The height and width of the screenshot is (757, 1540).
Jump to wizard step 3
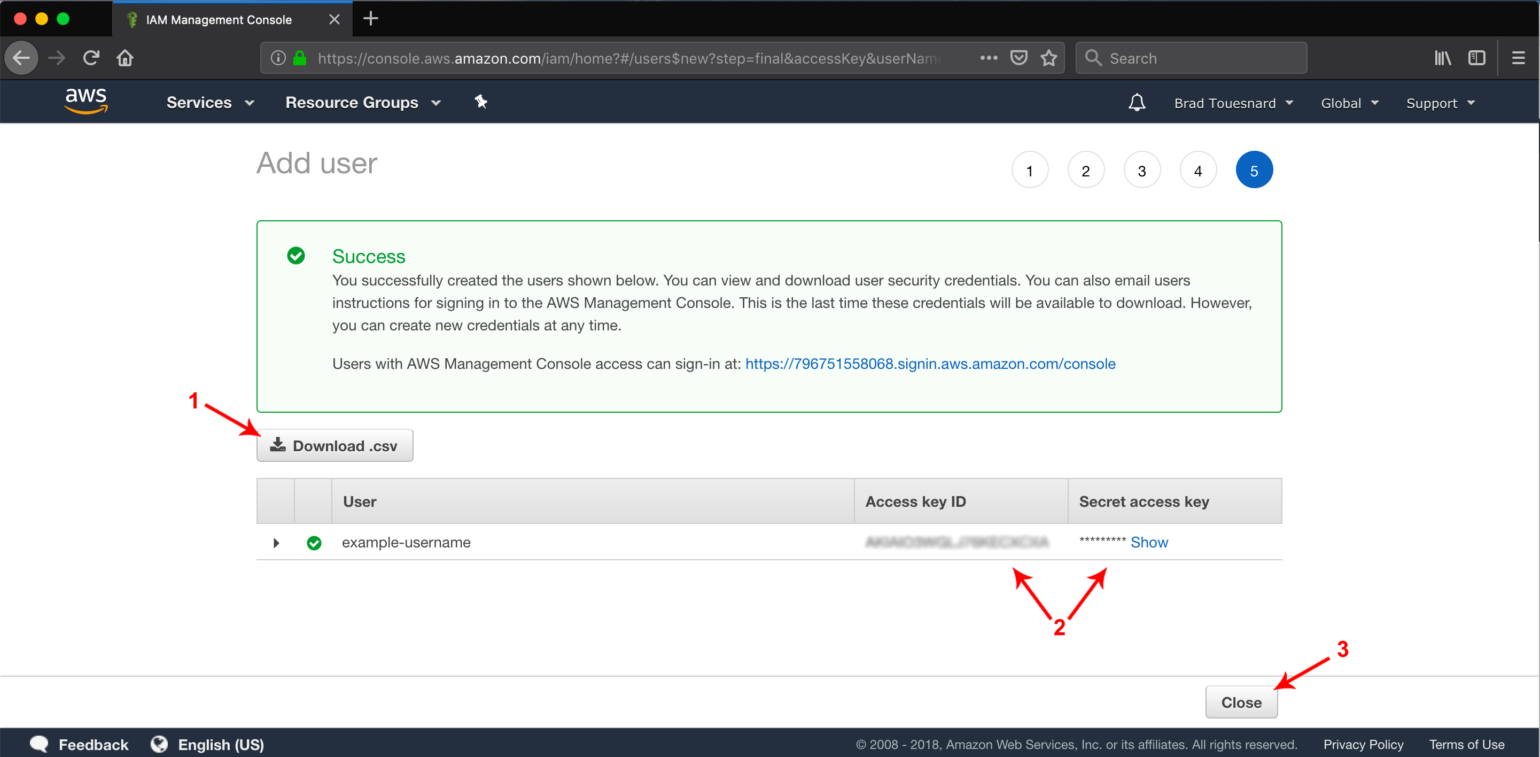pyautogui.click(x=1142, y=171)
